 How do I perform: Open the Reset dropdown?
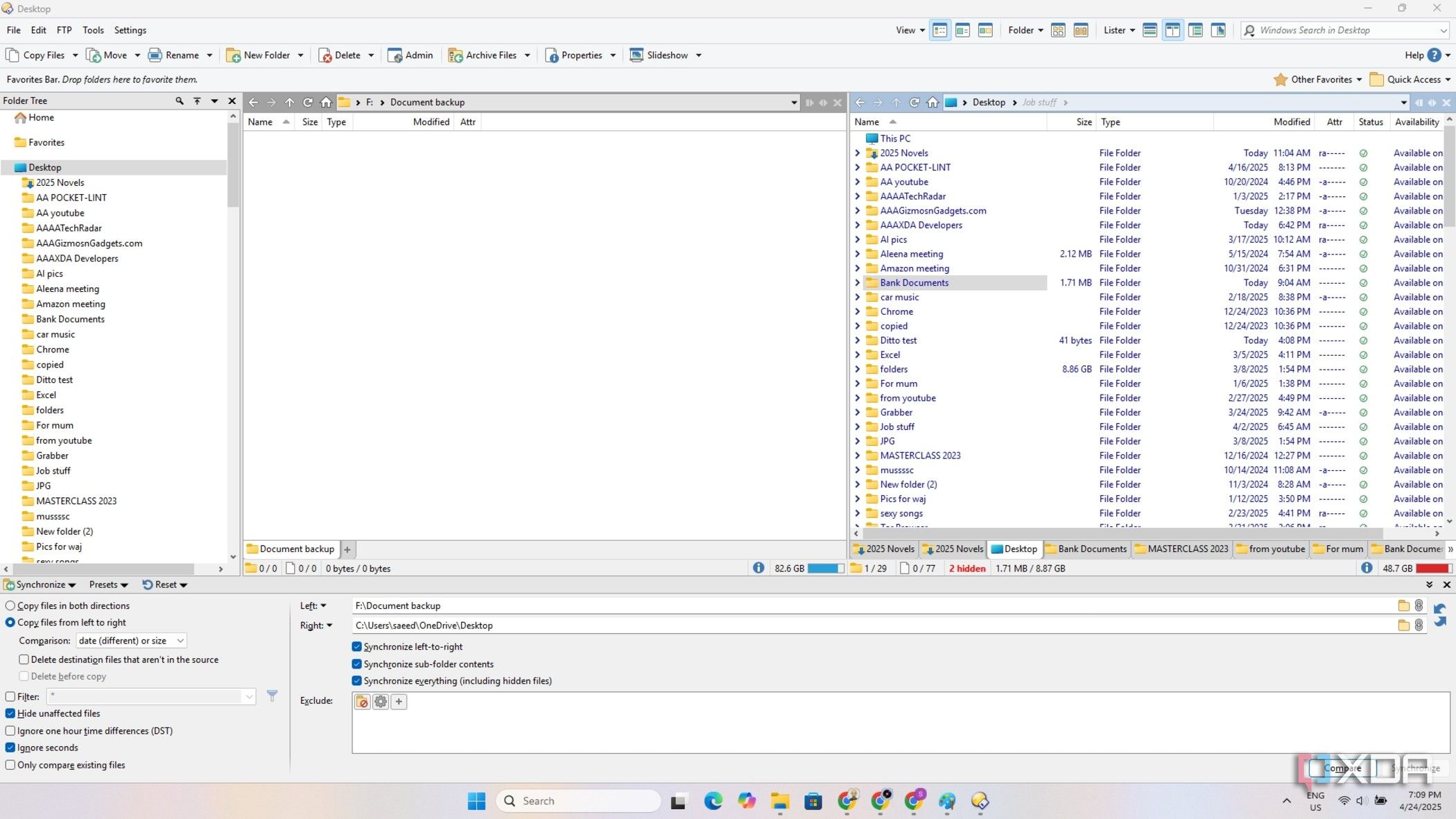(x=165, y=585)
